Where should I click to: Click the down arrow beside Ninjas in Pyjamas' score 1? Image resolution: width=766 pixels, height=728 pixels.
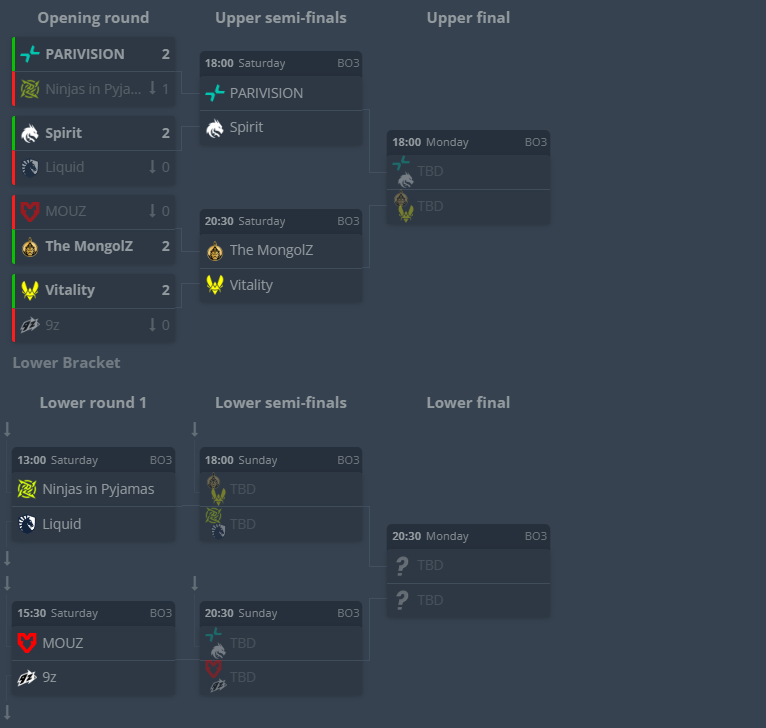(153, 89)
